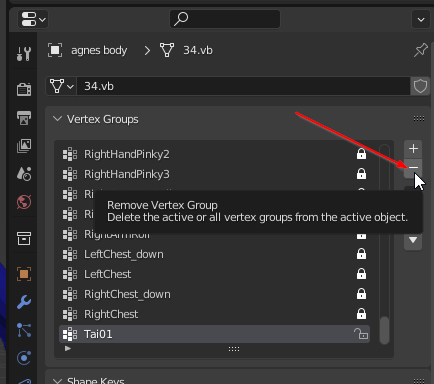Toggle the pin icon for context
Screen dimensions: 434x384
click(421, 50)
